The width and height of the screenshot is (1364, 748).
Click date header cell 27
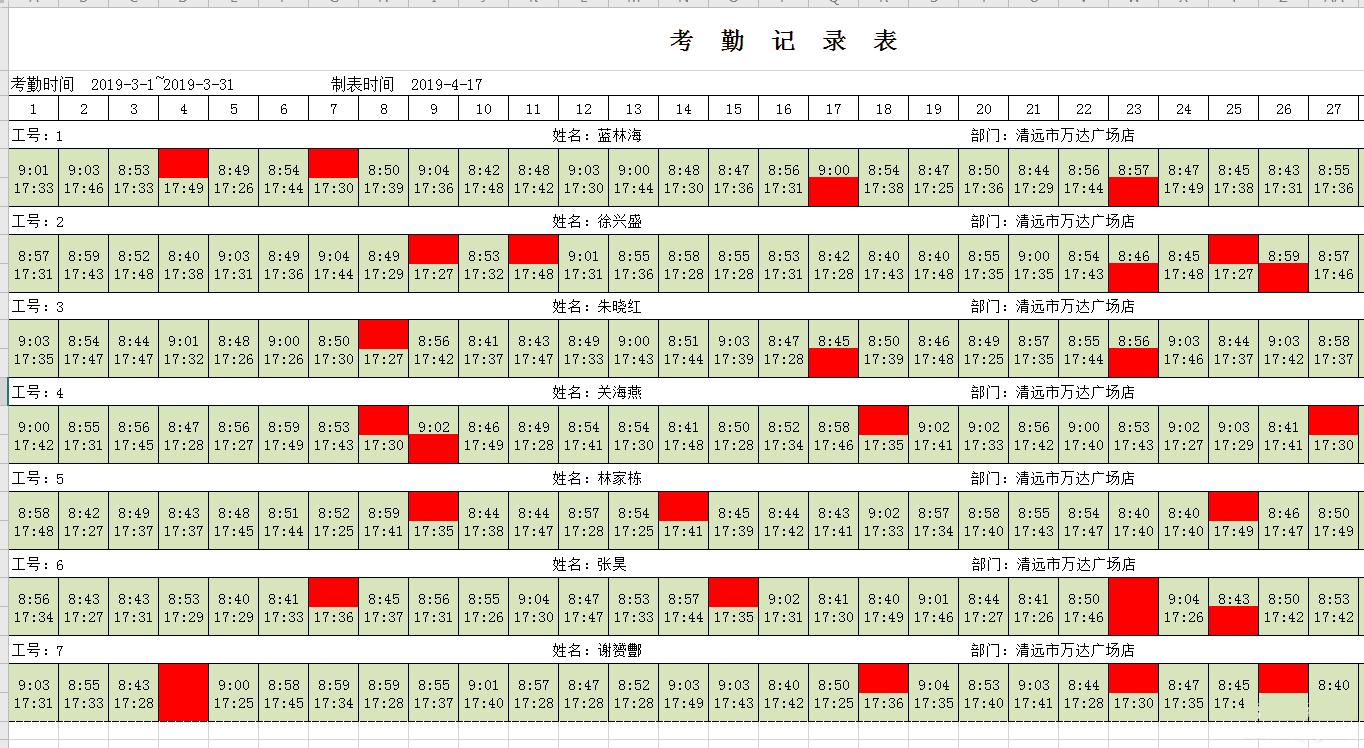[1333, 108]
